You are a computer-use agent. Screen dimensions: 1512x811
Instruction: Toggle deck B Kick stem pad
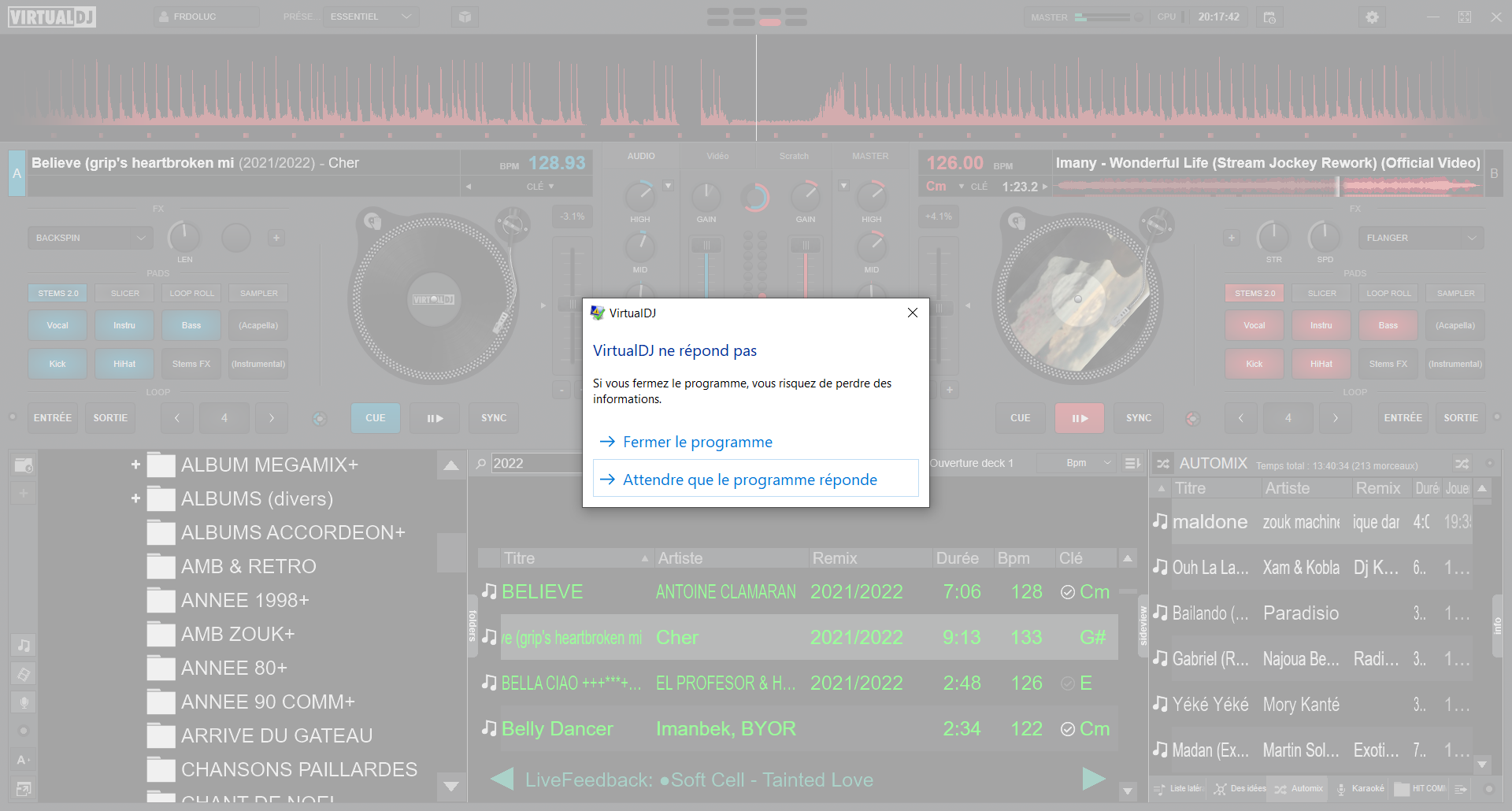click(x=1254, y=364)
